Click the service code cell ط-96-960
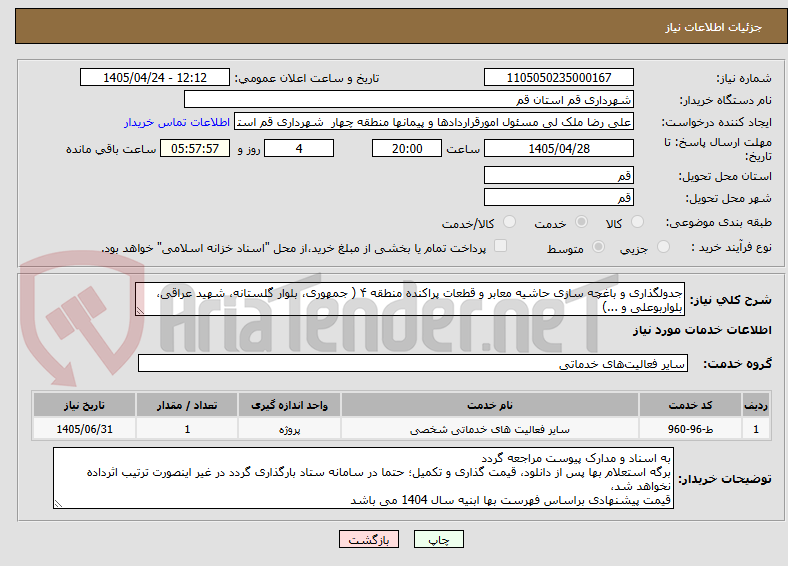Image resolution: width=788 pixels, height=566 pixels. (690, 429)
